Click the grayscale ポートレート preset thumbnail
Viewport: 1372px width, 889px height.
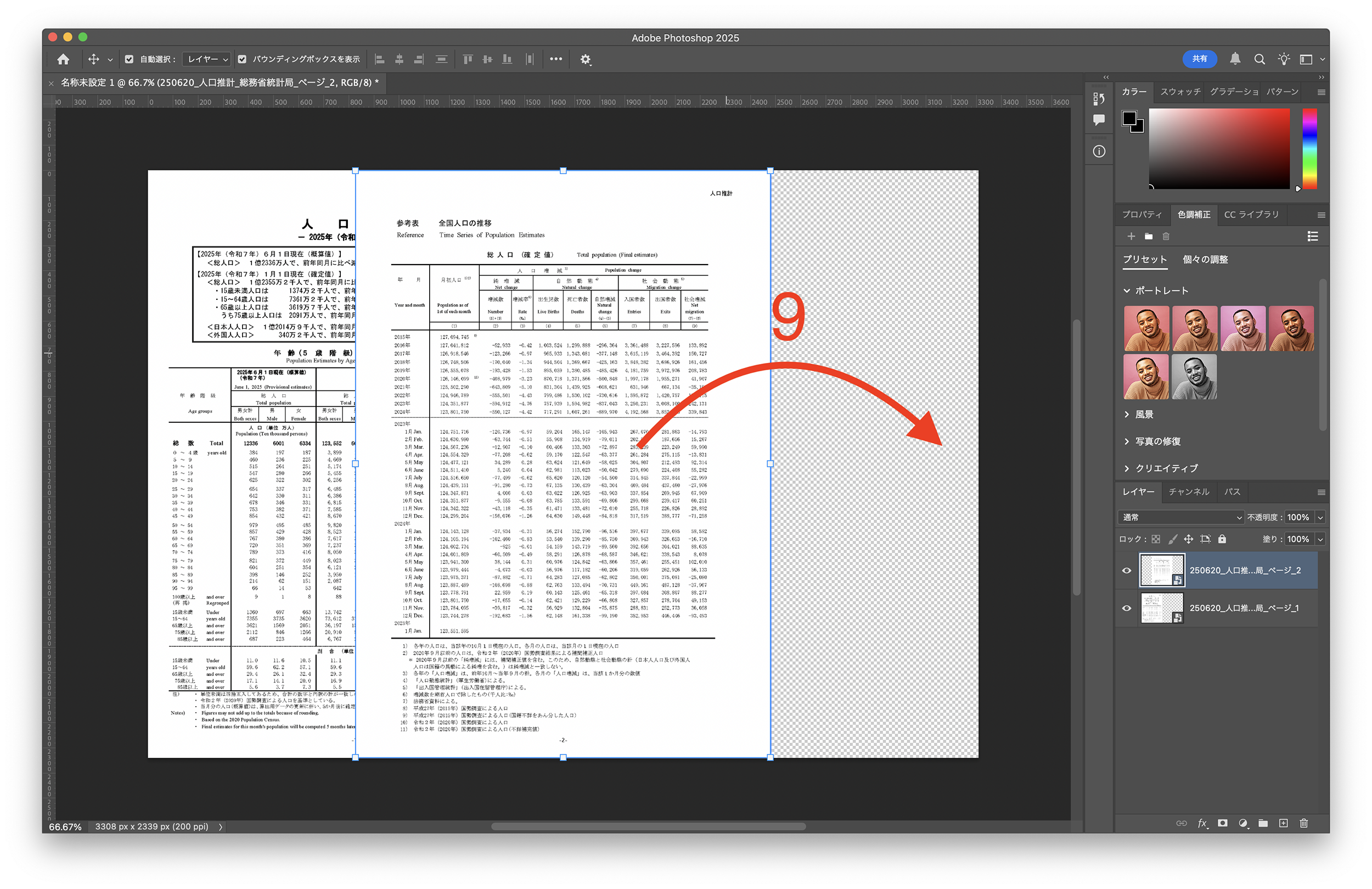click(1194, 377)
